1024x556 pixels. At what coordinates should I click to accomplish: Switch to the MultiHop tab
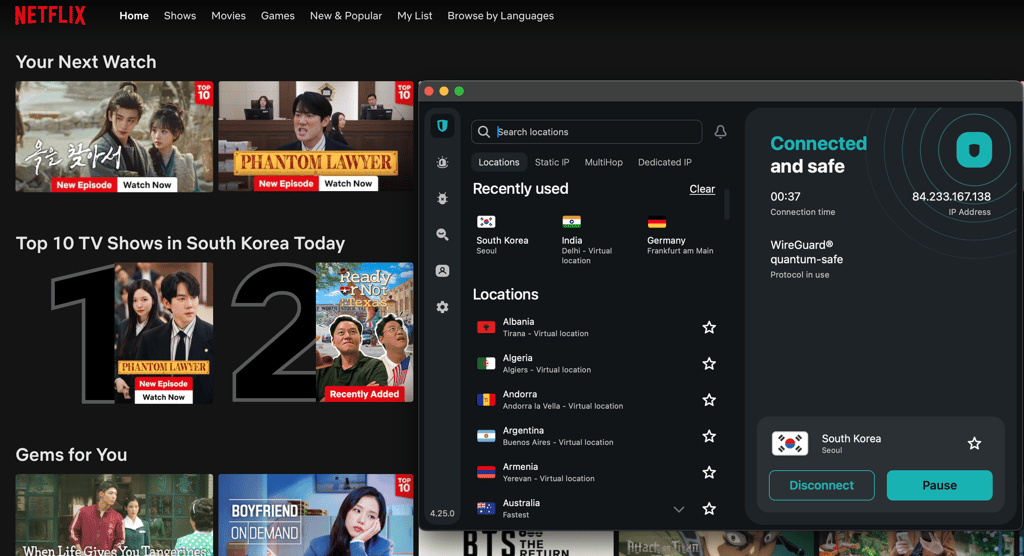point(603,162)
